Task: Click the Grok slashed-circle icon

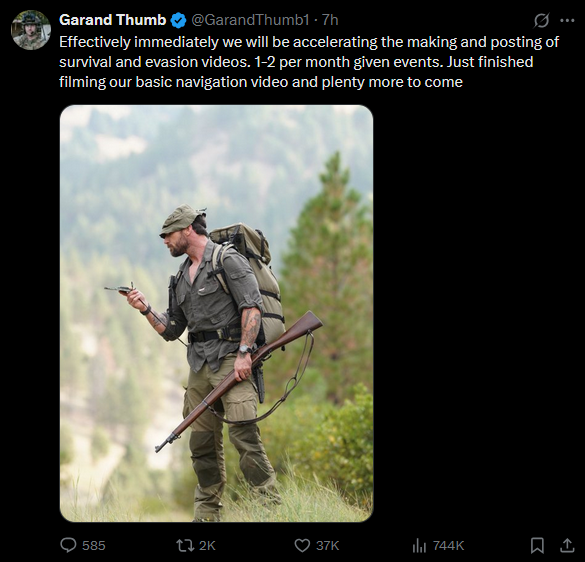Action: pos(541,20)
